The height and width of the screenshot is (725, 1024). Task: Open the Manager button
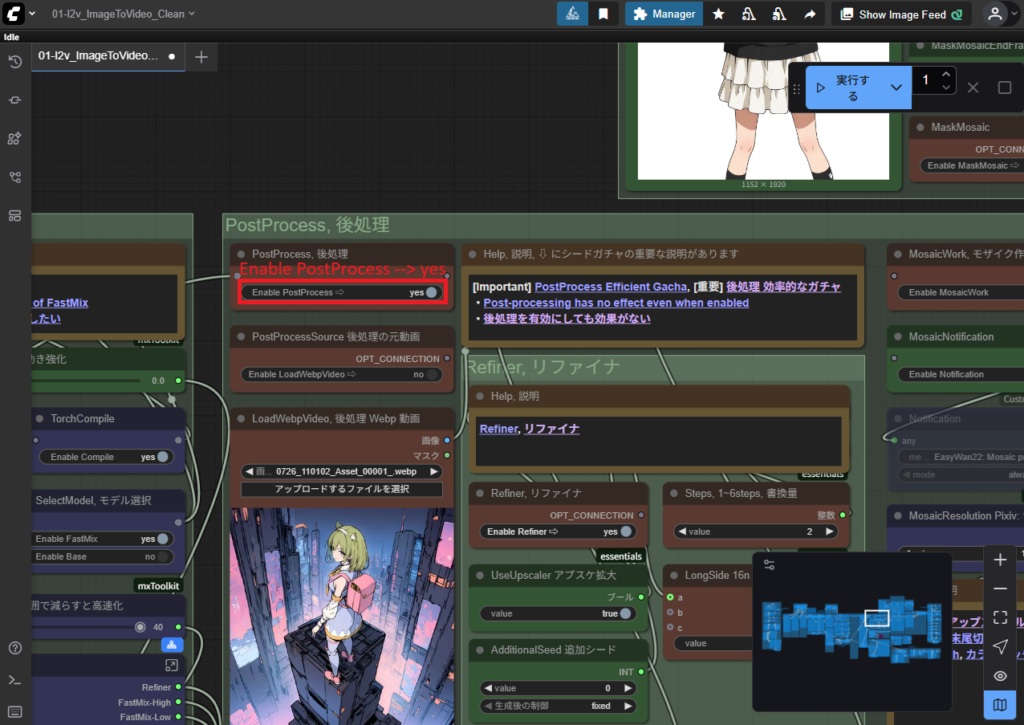664,14
